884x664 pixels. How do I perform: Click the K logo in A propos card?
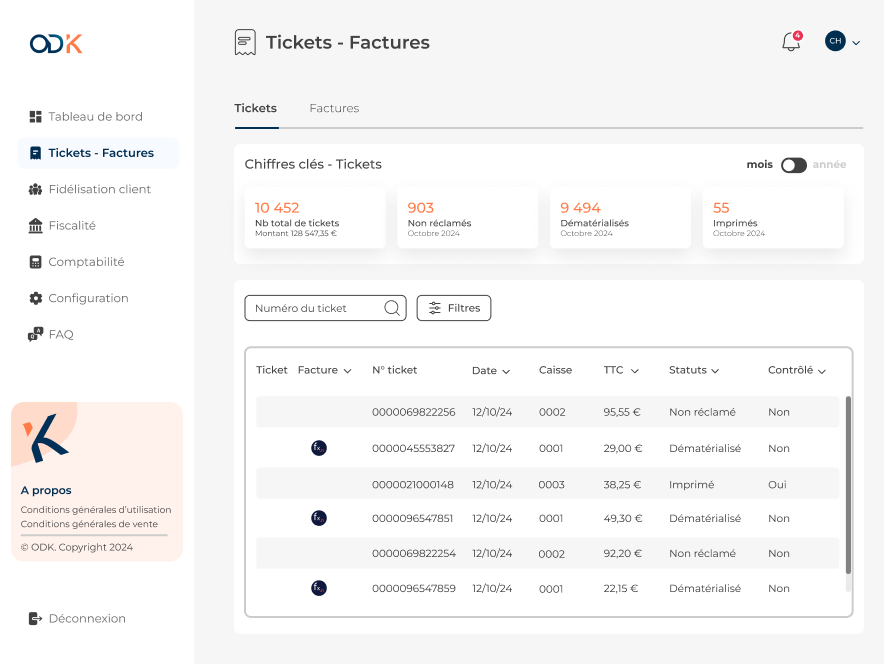point(45,438)
